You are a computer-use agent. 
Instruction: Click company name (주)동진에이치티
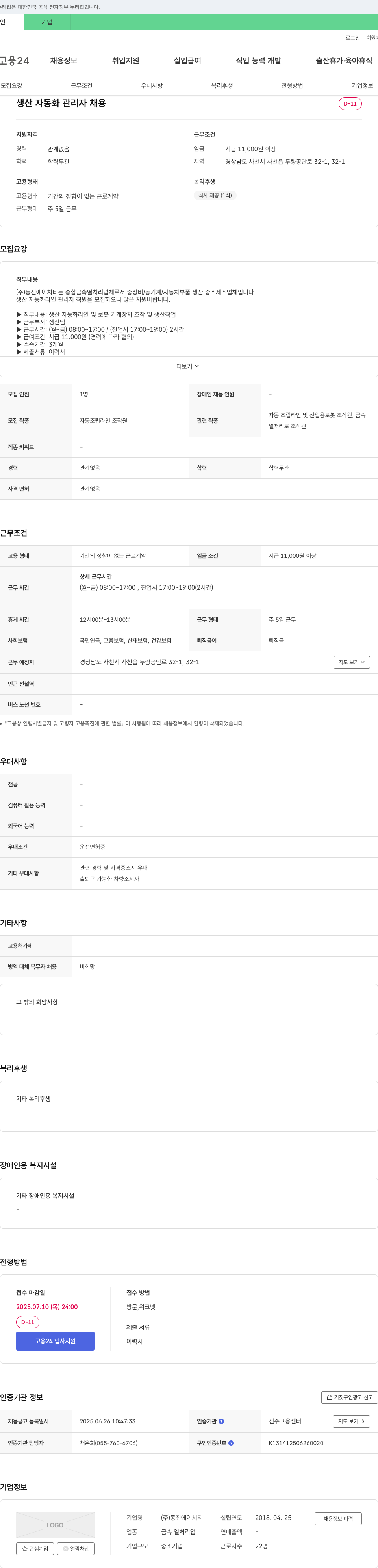(182, 1518)
